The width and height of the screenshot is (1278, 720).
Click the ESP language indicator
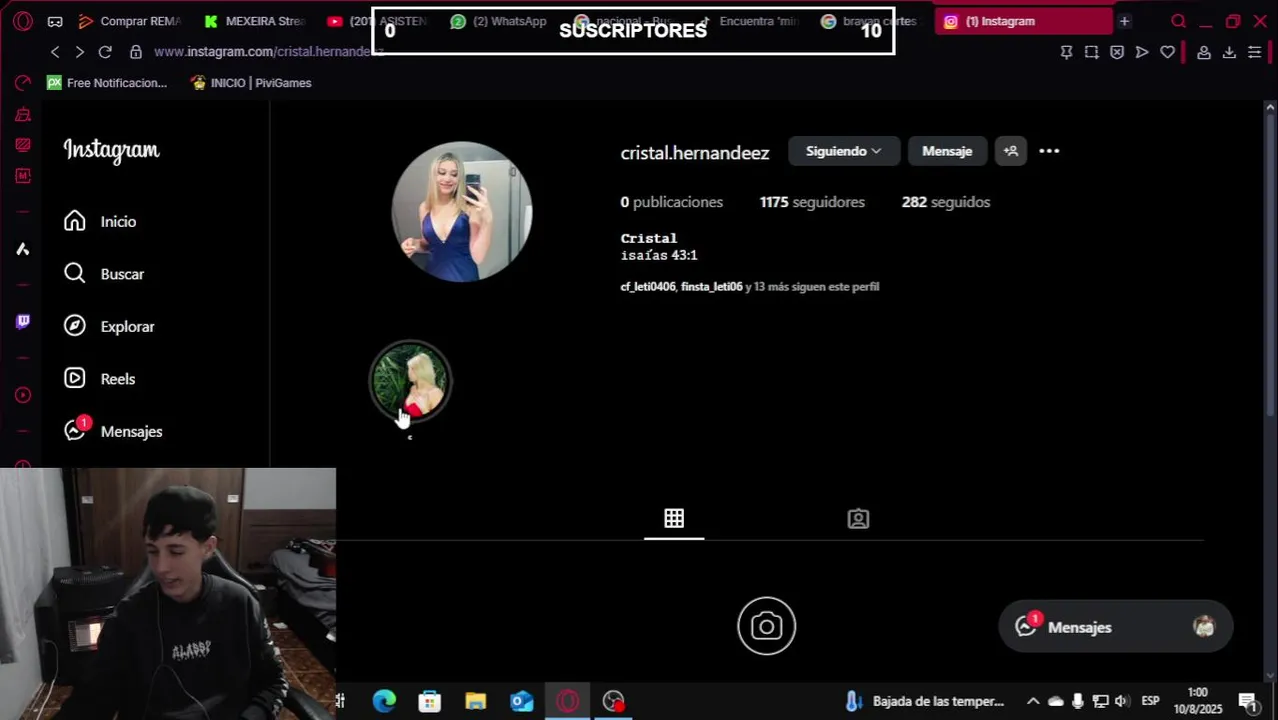1151,701
